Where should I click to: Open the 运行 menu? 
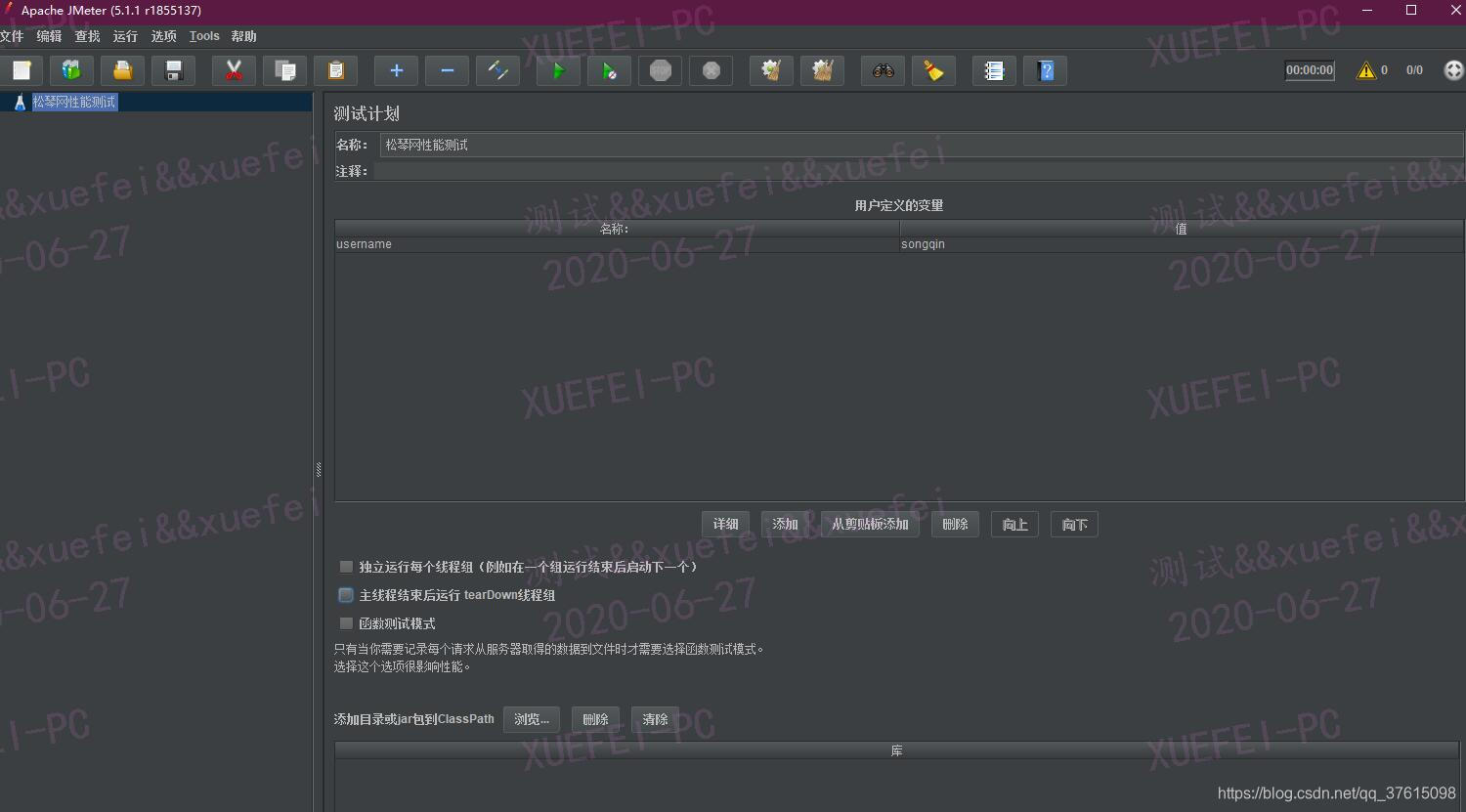coord(125,36)
